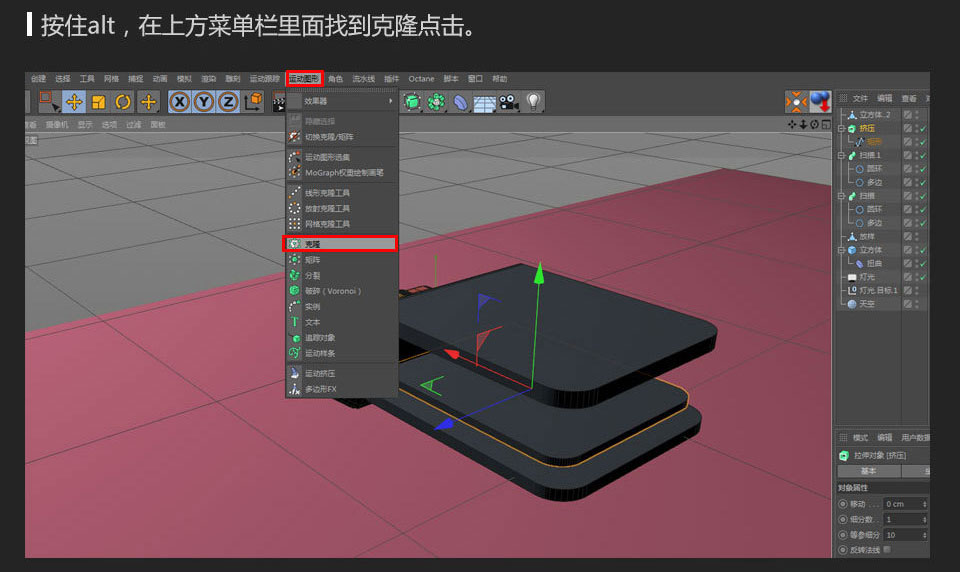Viewport: 960px width, 572px height.
Task: Choose MoGraph权重绘制画笔 menu entry
Action: coord(342,173)
